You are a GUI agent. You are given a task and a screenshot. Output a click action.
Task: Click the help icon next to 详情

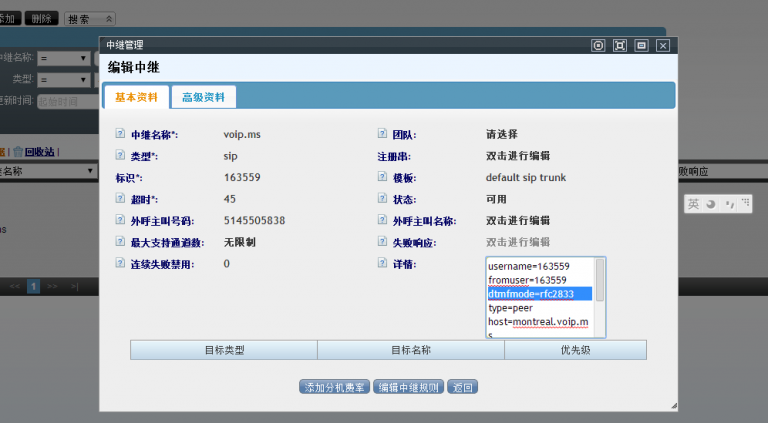382,263
